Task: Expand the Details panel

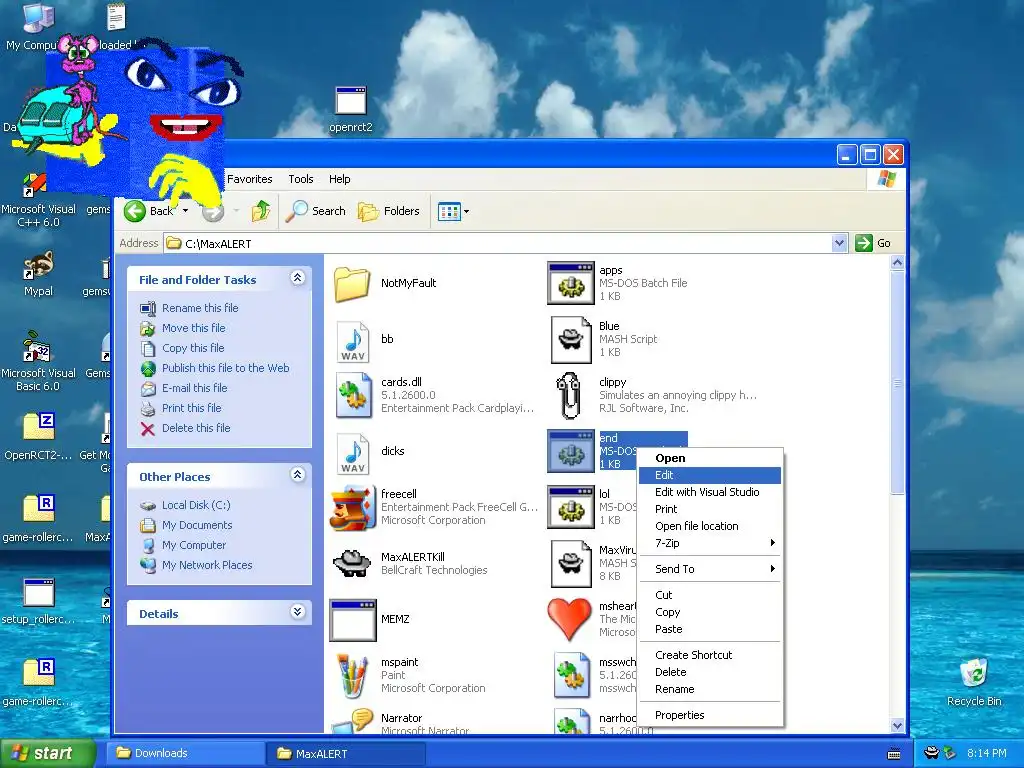Action: 297,612
